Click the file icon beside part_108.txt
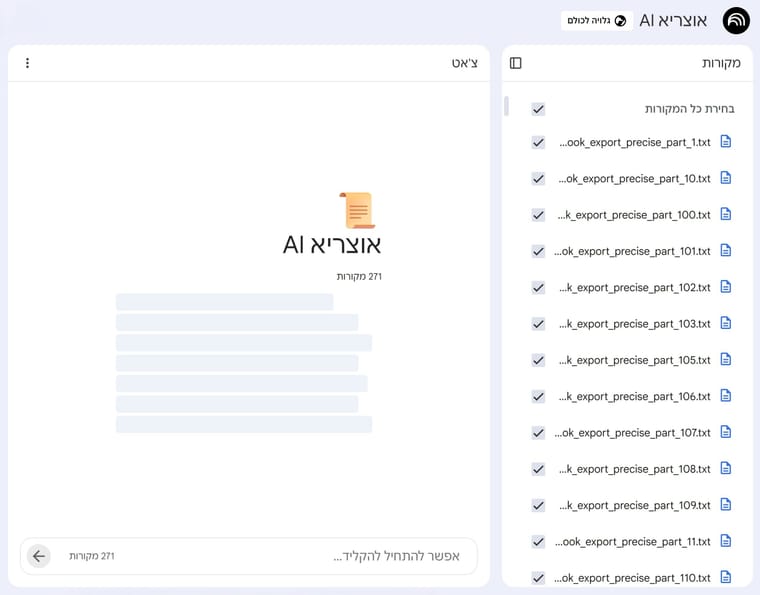Image resolution: width=760 pixels, height=595 pixels. pyautogui.click(x=726, y=468)
